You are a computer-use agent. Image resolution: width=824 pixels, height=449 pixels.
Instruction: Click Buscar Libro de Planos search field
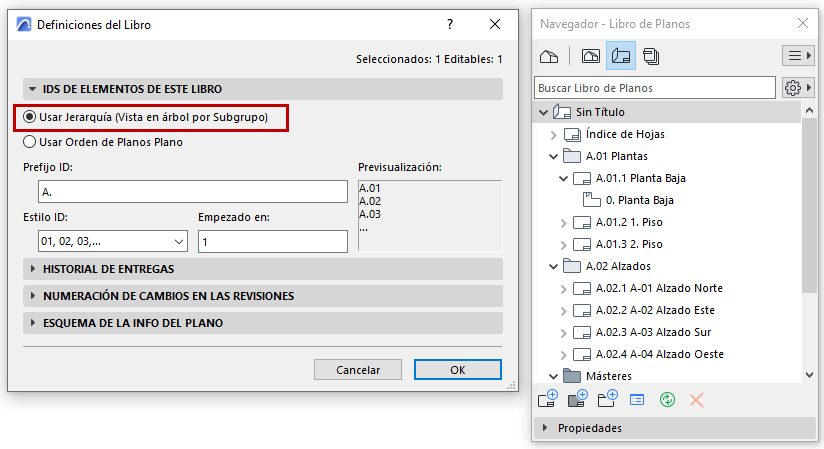[655, 88]
